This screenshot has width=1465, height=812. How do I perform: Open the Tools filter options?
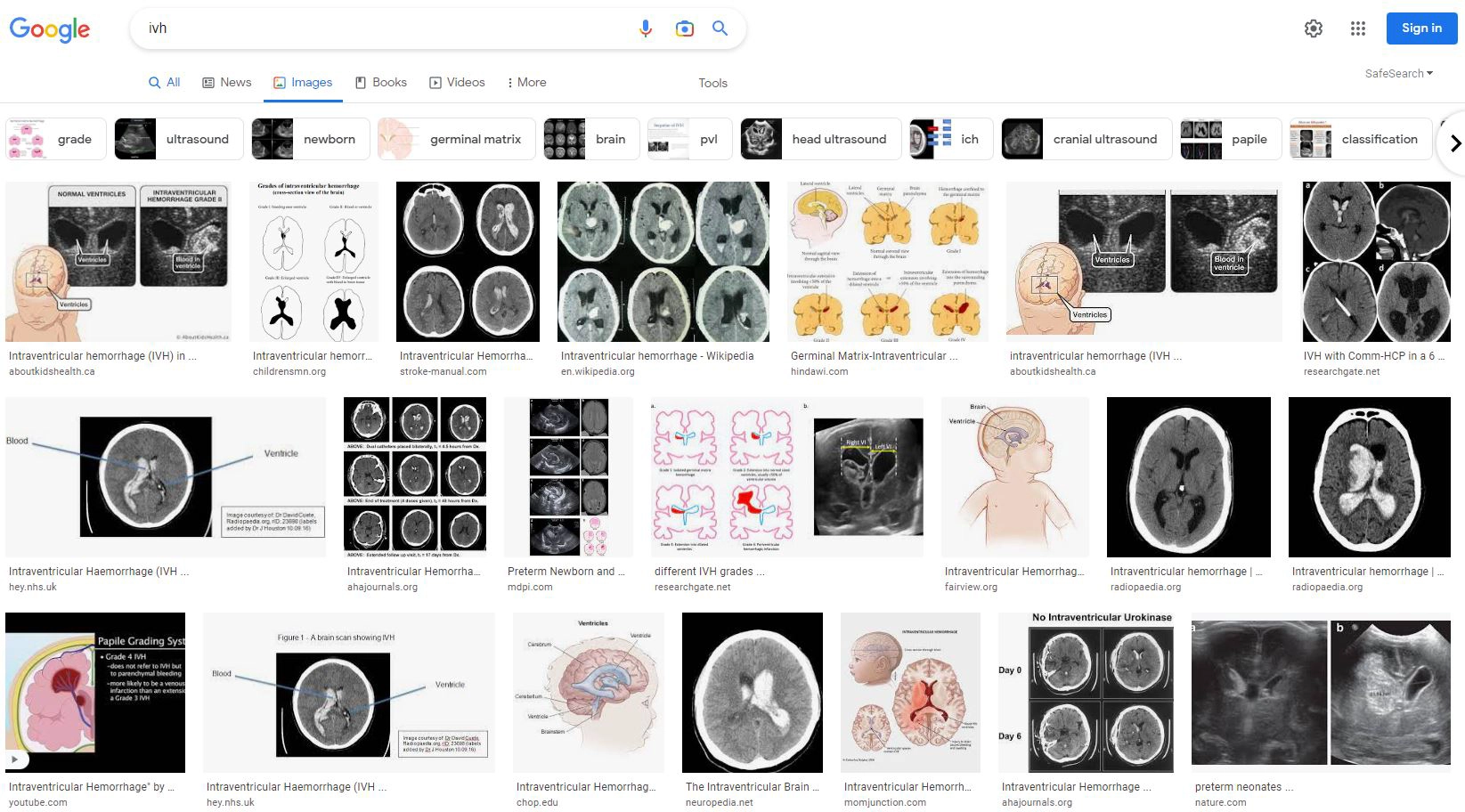coord(712,83)
